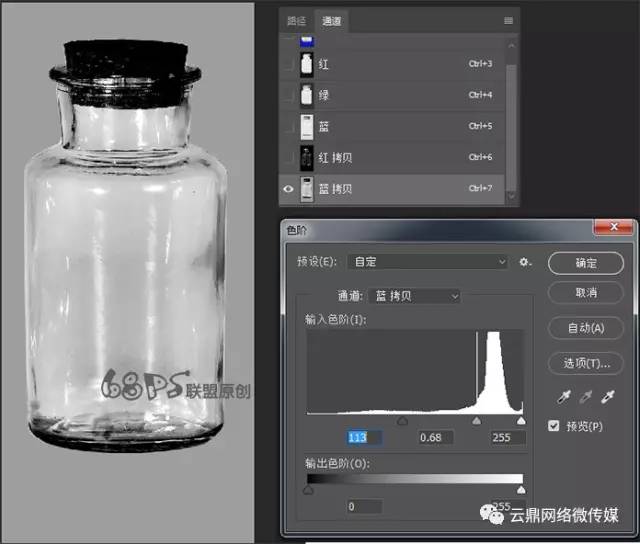Screen dimensions: 640x544
Task: Hide the 蓝 拷贝 channel via eye icon
Action: pyautogui.click(x=288, y=188)
